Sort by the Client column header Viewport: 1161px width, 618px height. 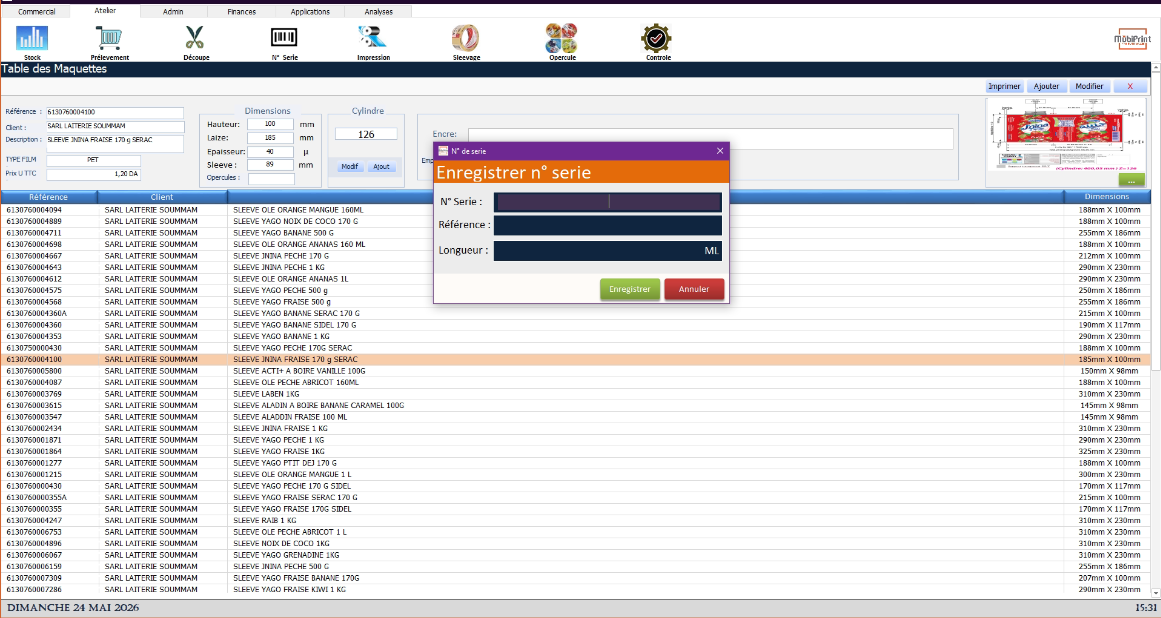click(x=162, y=197)
